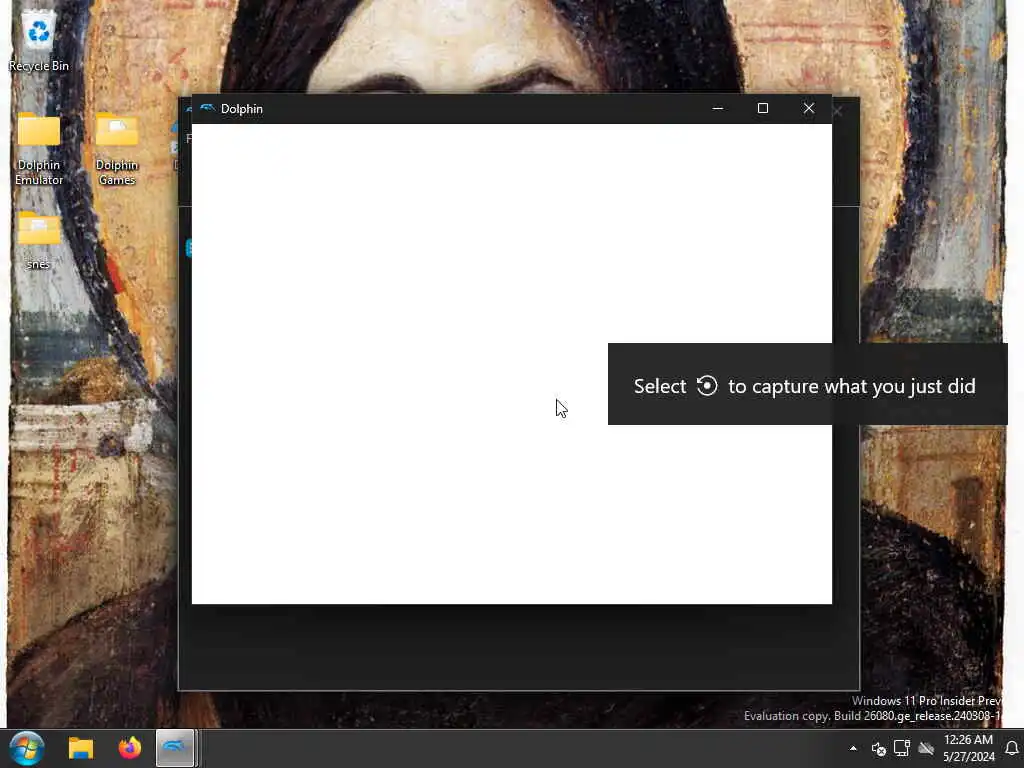Click the capture recording notification banner
This screenshot has height=768, width=1024.
tap(807, 384)
